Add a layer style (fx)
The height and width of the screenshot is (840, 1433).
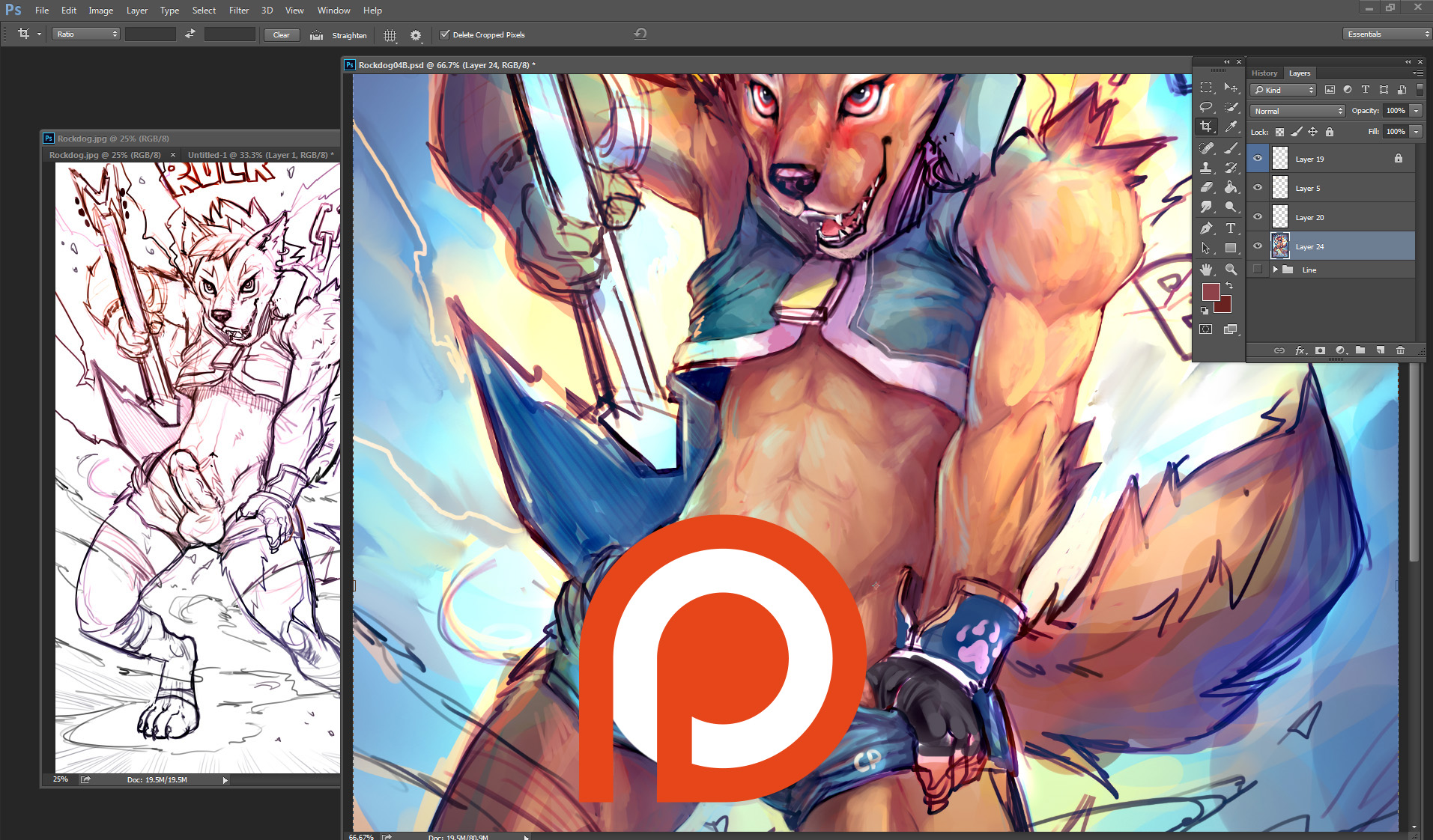coord(1300,350)
